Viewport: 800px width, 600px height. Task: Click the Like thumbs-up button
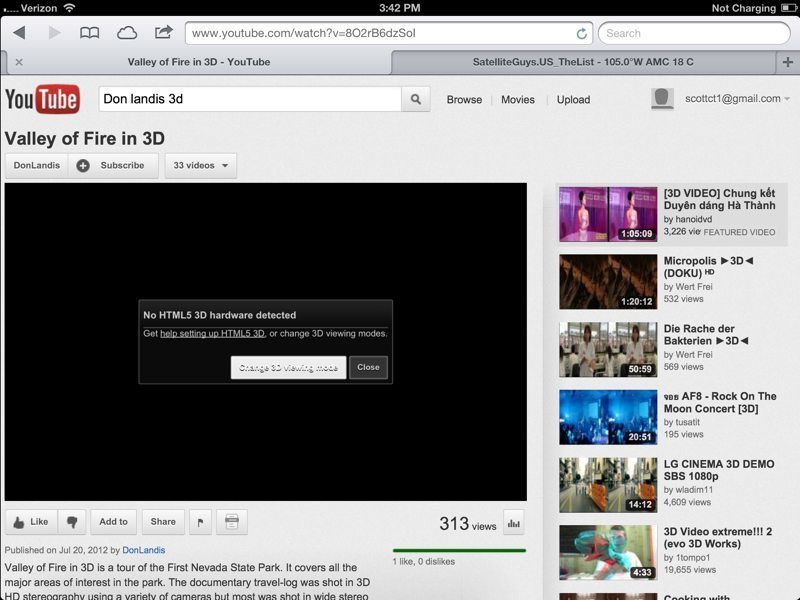coord(31,522)
